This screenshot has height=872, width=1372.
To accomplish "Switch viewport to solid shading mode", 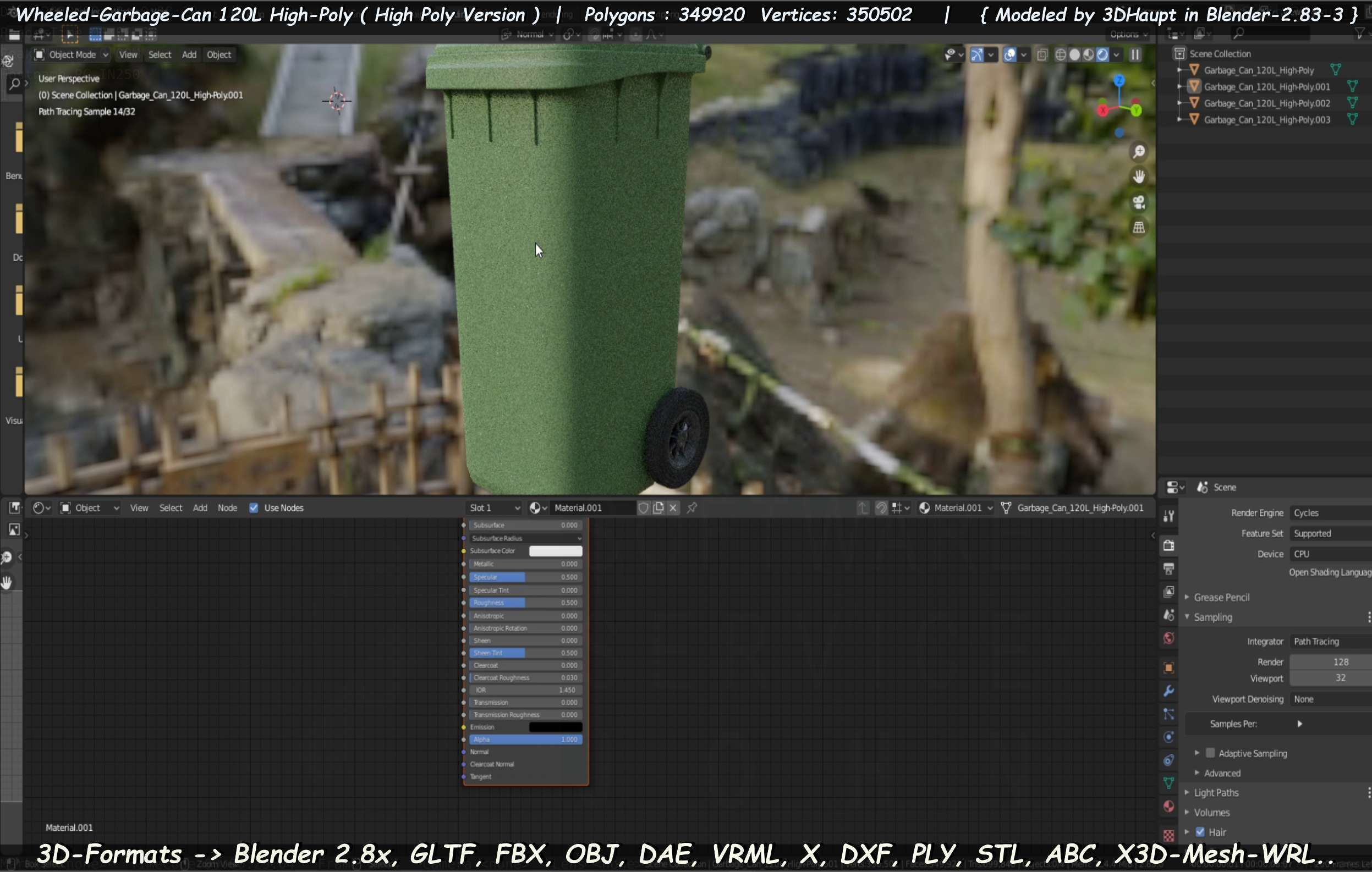I will pyautogui.click(x=1074, y=54).
